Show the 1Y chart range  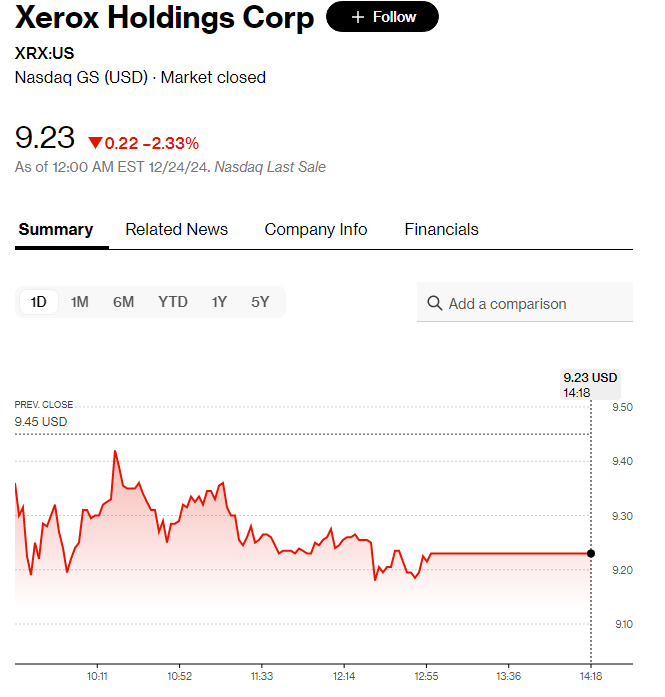tap(219, 302)
